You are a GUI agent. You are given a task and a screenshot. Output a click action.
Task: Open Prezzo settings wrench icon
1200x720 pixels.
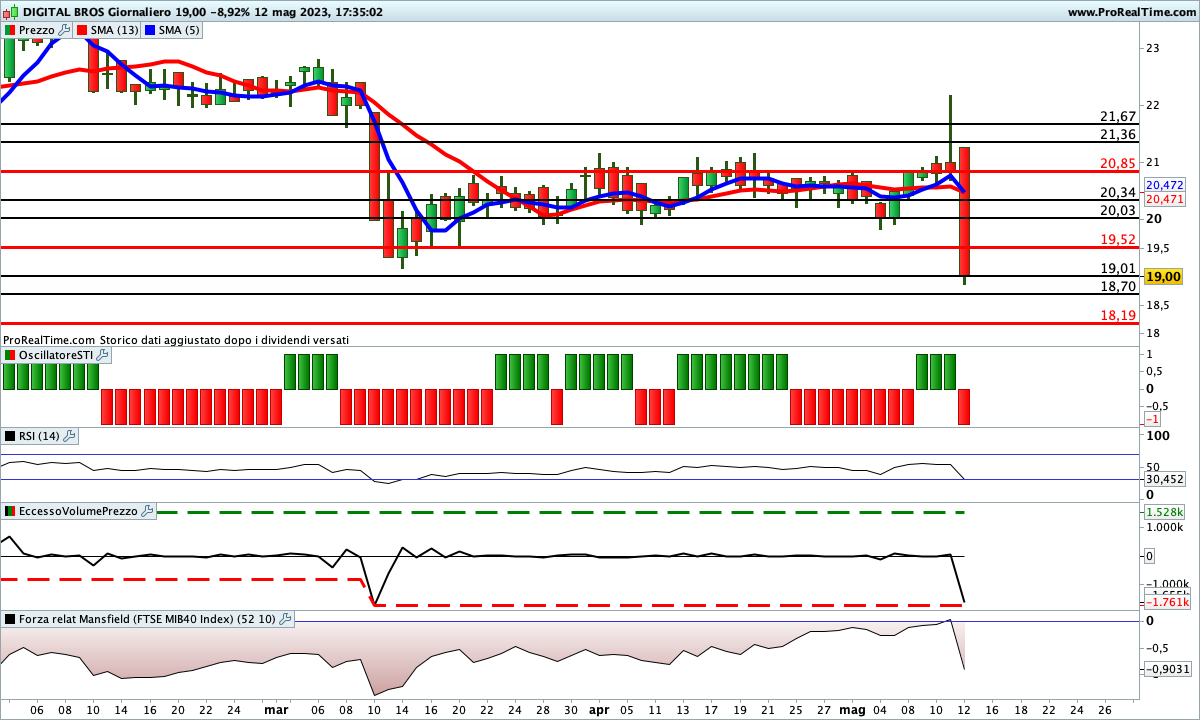65,30
